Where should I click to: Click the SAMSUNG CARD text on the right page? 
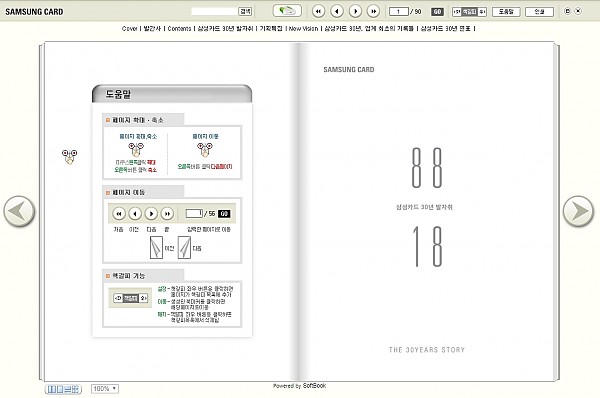point(349,70)
